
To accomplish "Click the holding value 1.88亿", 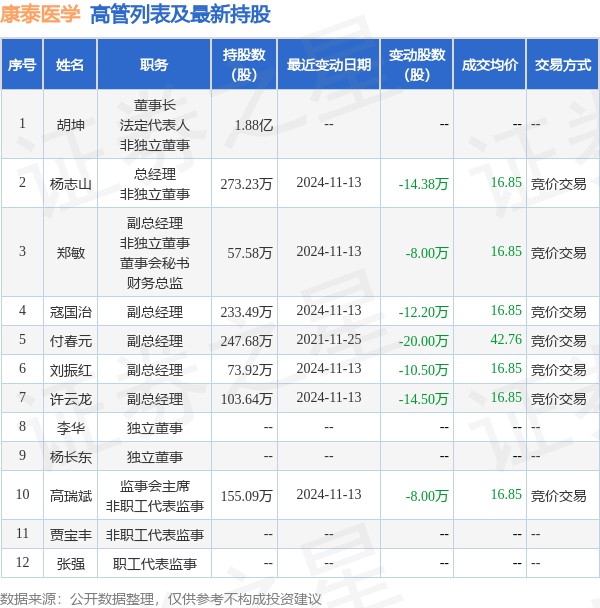I will (x=254, y=125).
